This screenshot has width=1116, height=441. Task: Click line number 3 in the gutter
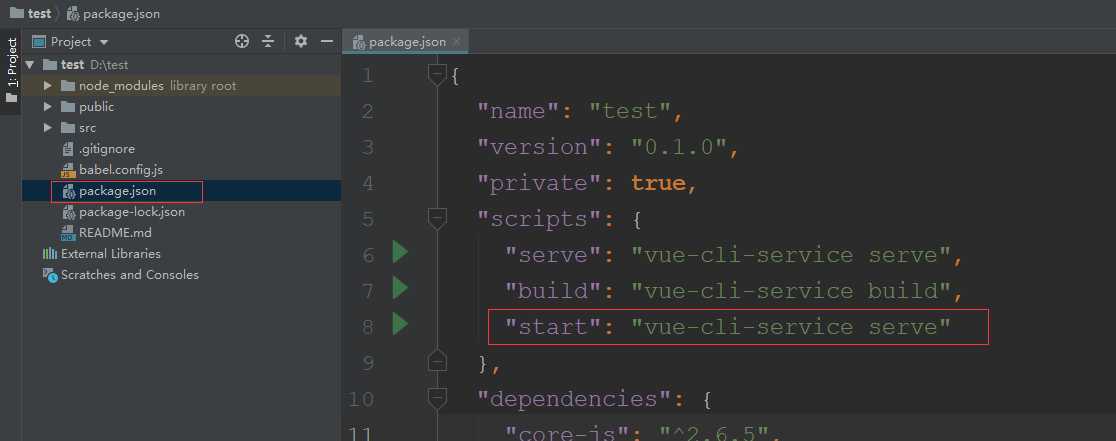tap(367, 147)
